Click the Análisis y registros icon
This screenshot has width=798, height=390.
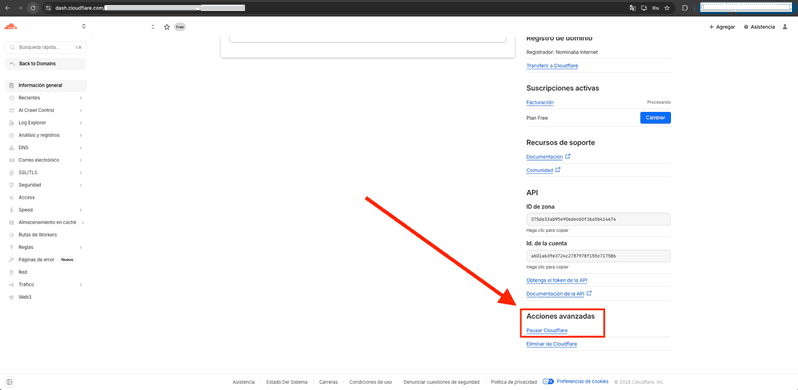click(12, 135)
